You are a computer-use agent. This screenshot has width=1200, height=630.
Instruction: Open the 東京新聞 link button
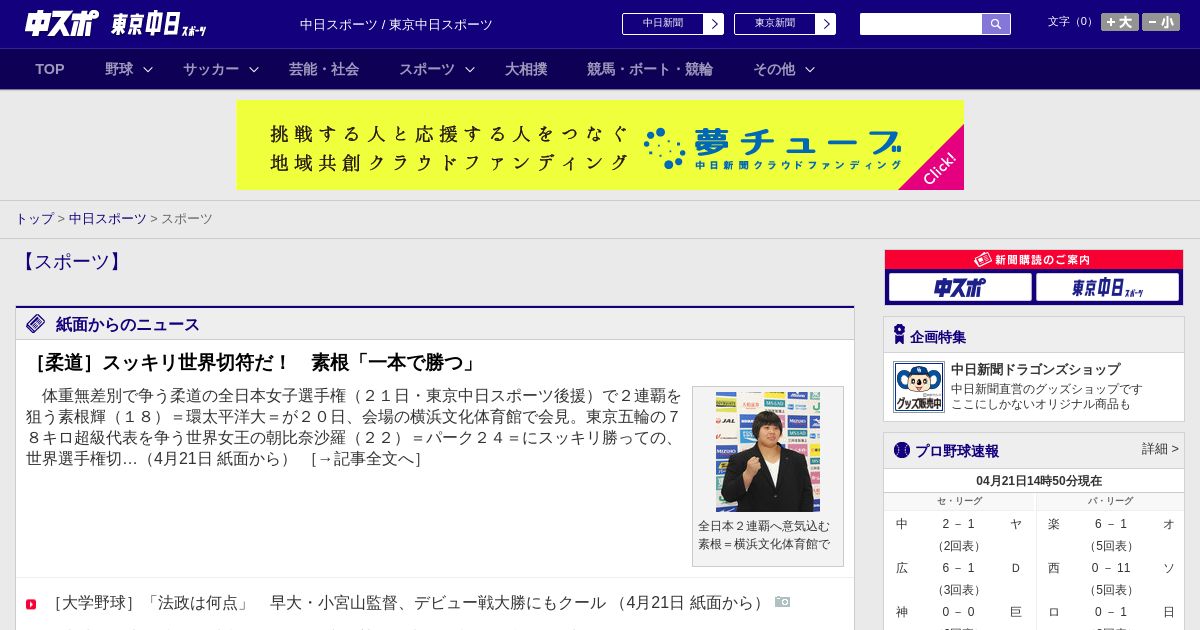775,24
